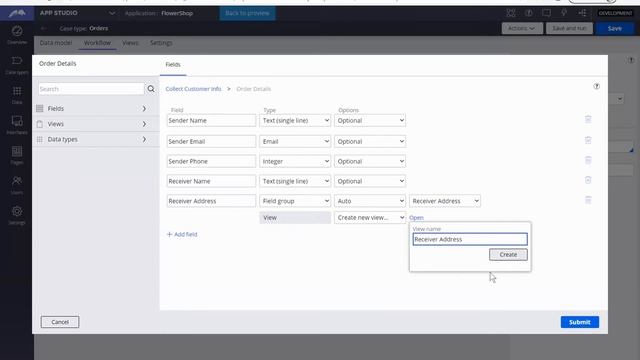Expand the Views section chevron
Image resolution: width=640 pixels, height=360 pixels.
pos(144,124)
